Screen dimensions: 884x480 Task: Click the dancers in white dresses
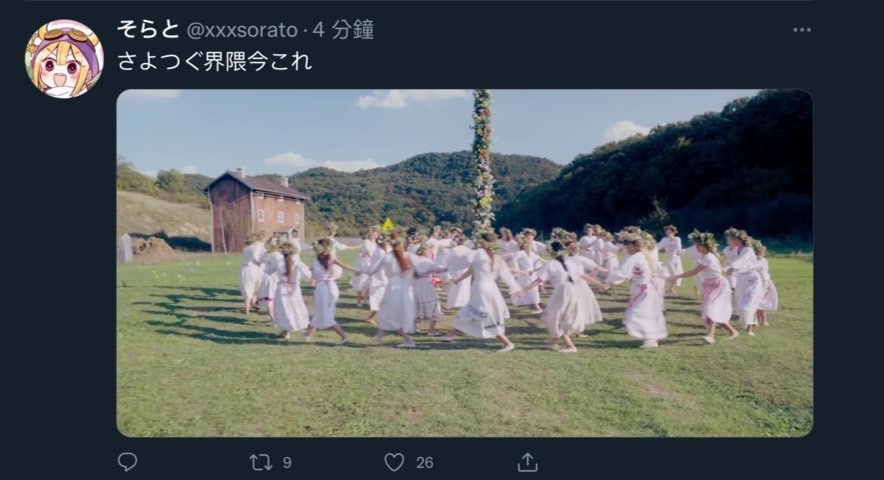(x=507, y=288)
